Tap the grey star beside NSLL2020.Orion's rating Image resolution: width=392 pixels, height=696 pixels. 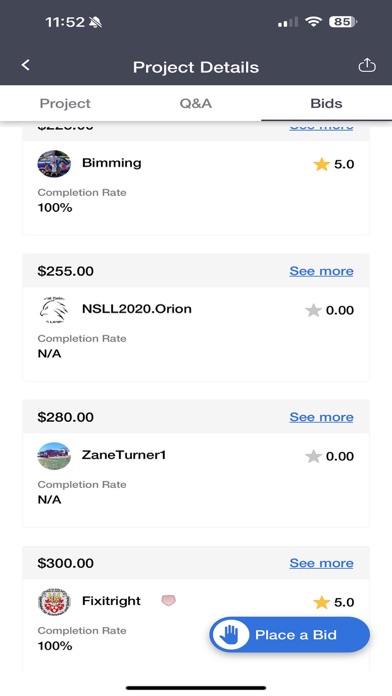(x=313, y=310)
